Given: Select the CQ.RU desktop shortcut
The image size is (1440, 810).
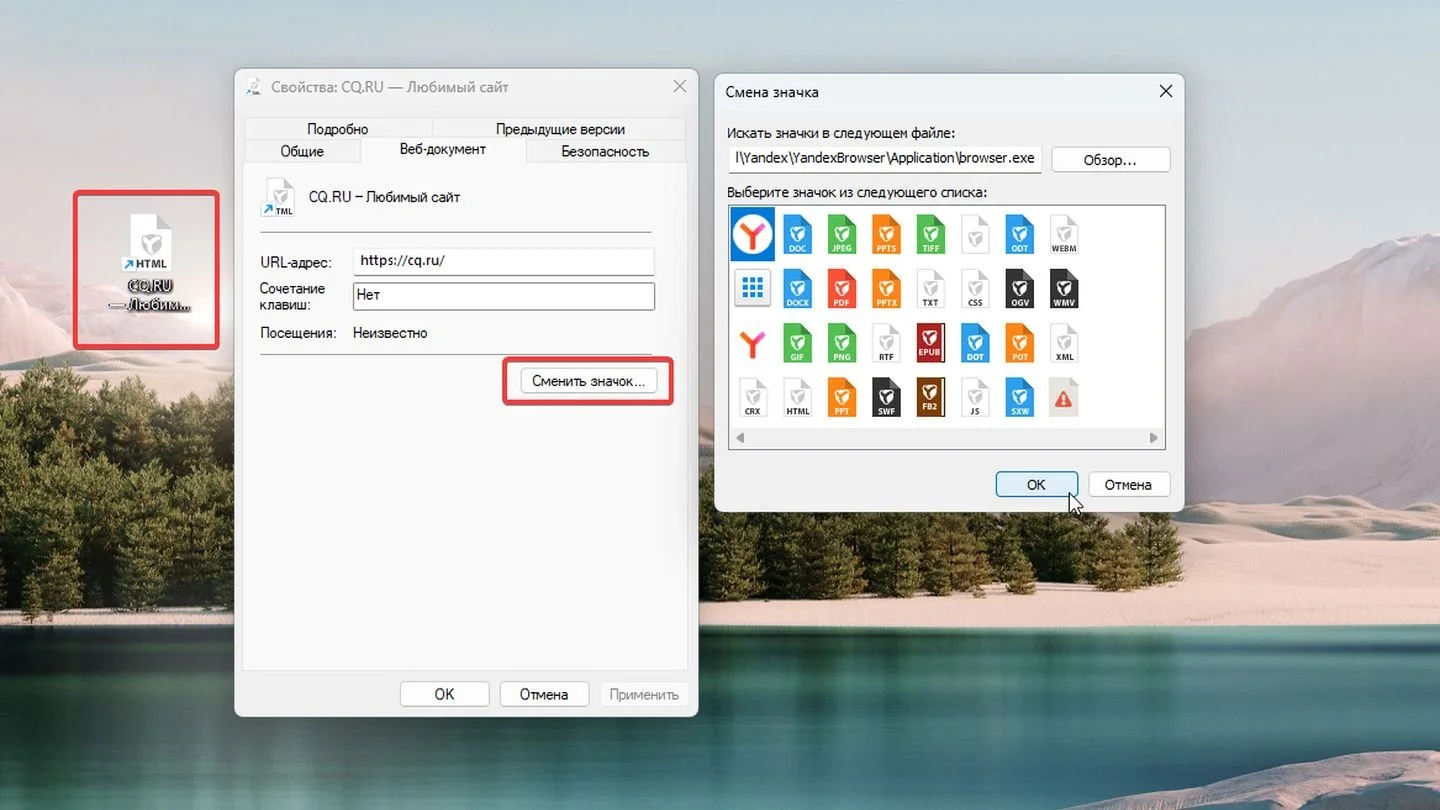Looking at the screenshot, I should [x=146, y=265].
